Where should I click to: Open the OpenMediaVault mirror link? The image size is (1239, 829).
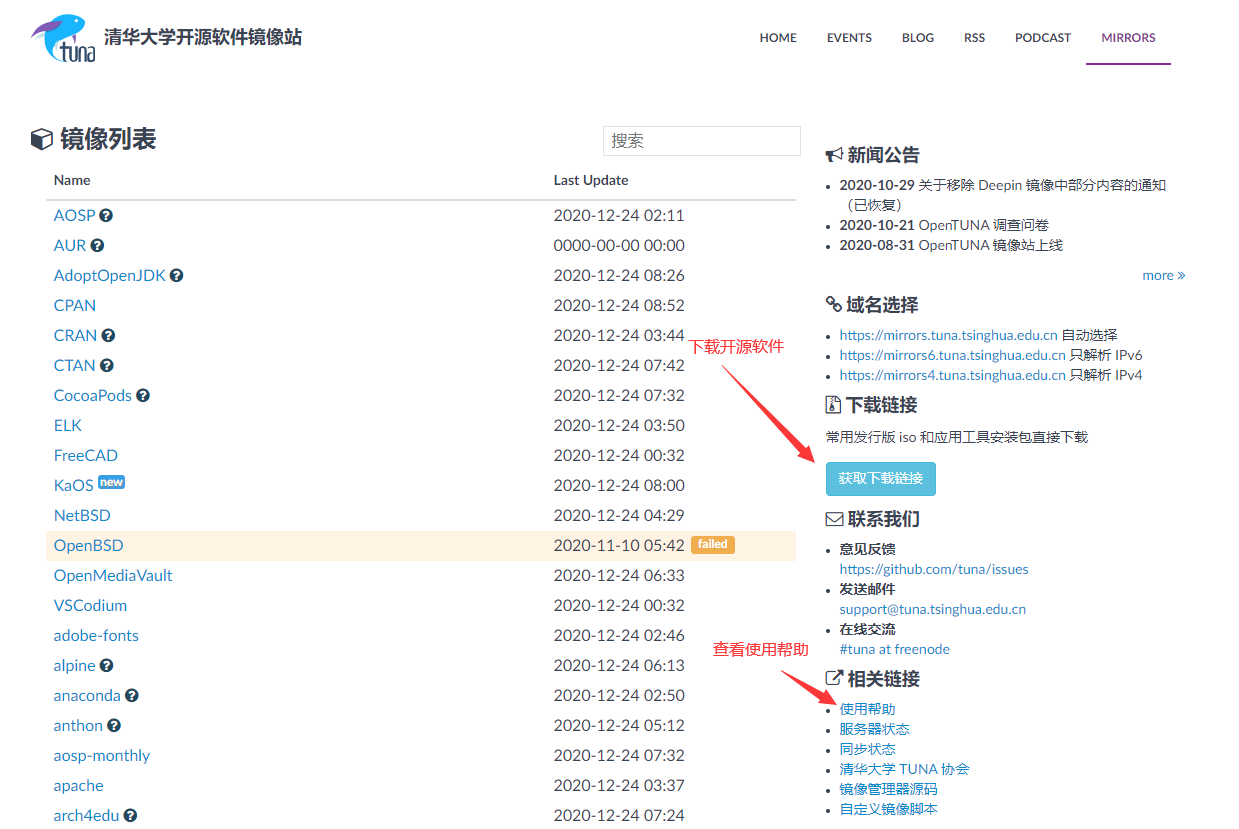click(x=113, y=575)
